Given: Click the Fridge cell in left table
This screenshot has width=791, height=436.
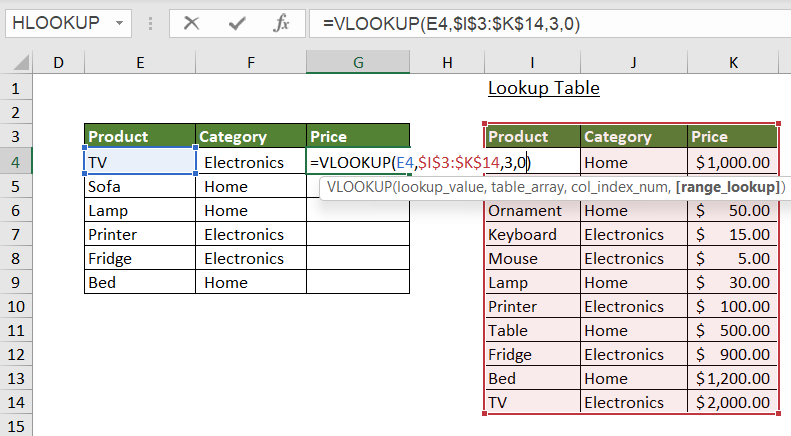Looking at the screenshot, I should pyautogui.click(x=140, y=258).
